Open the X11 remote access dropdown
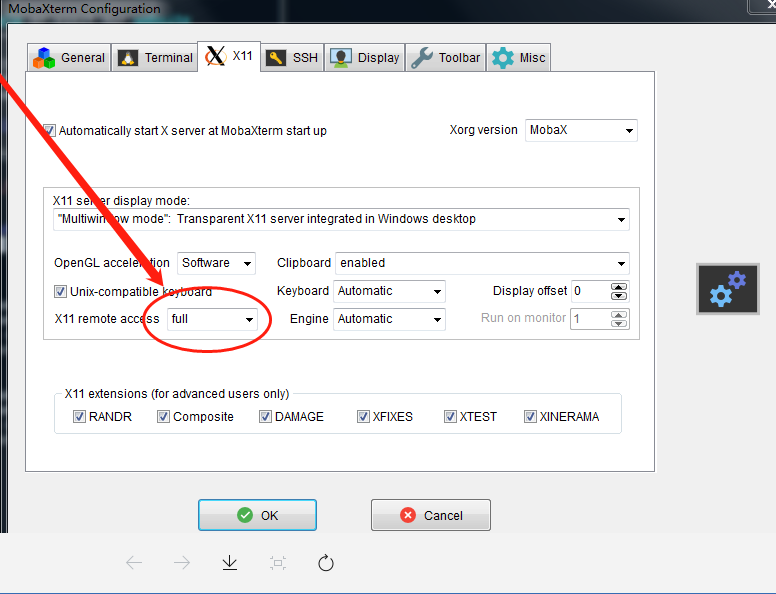The height and width of the screenshot is (594, 776). [x=212, y=319]
